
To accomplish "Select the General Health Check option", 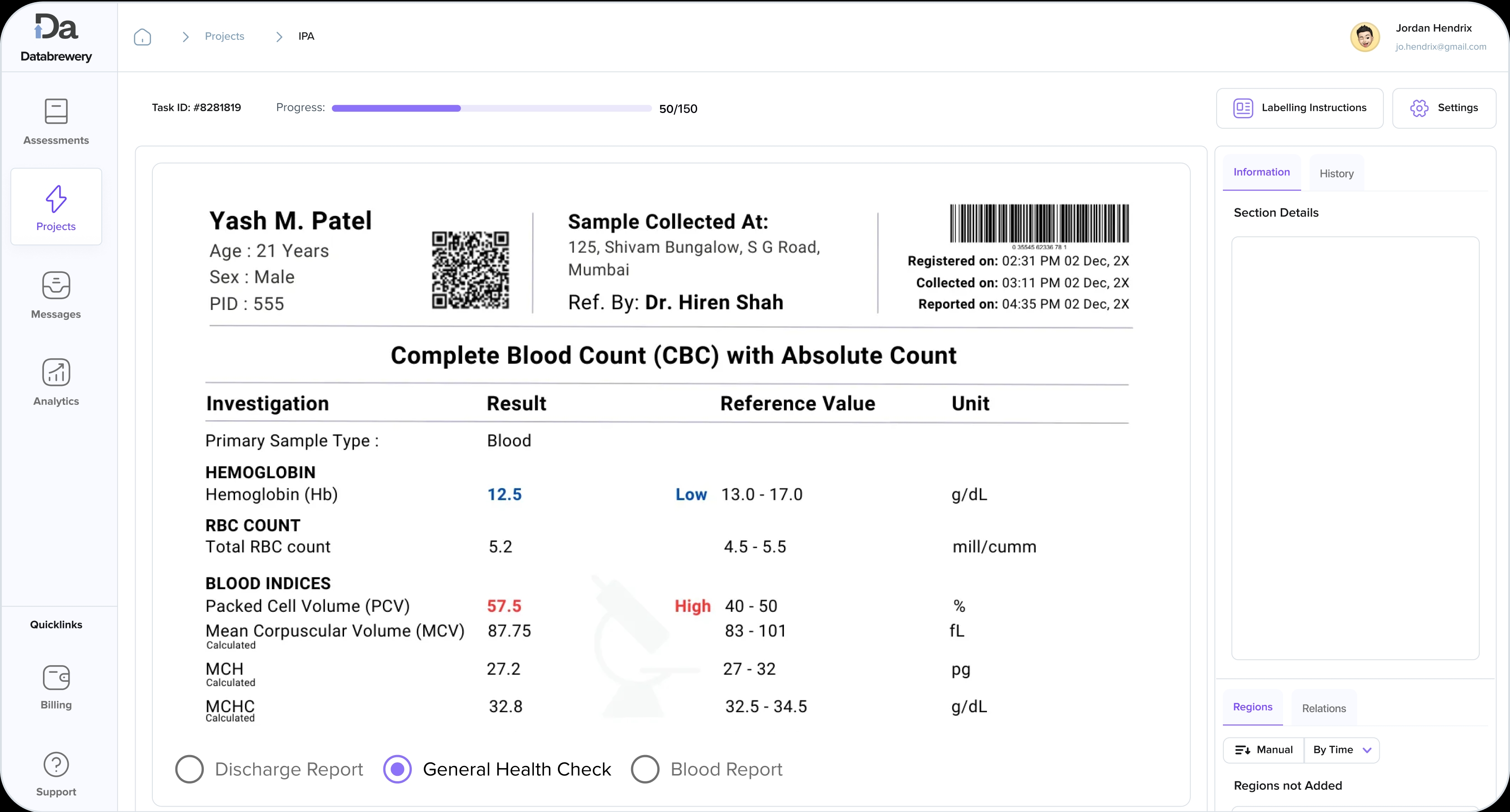I will tap(397, 769).
